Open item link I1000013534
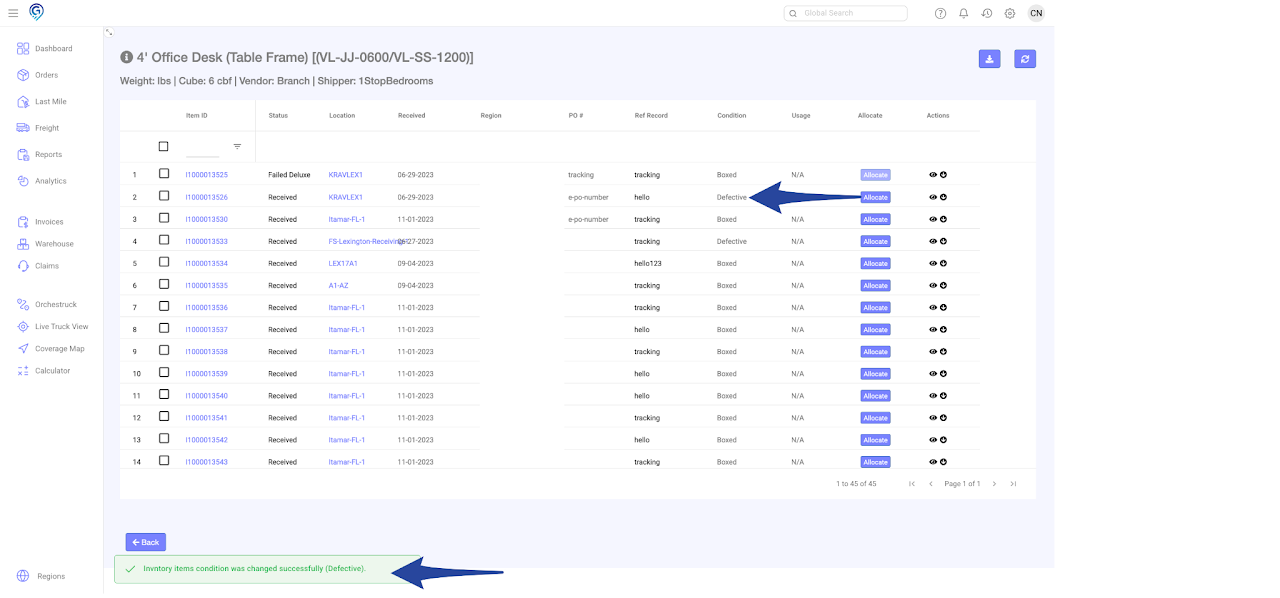 [x=207, y=263]
